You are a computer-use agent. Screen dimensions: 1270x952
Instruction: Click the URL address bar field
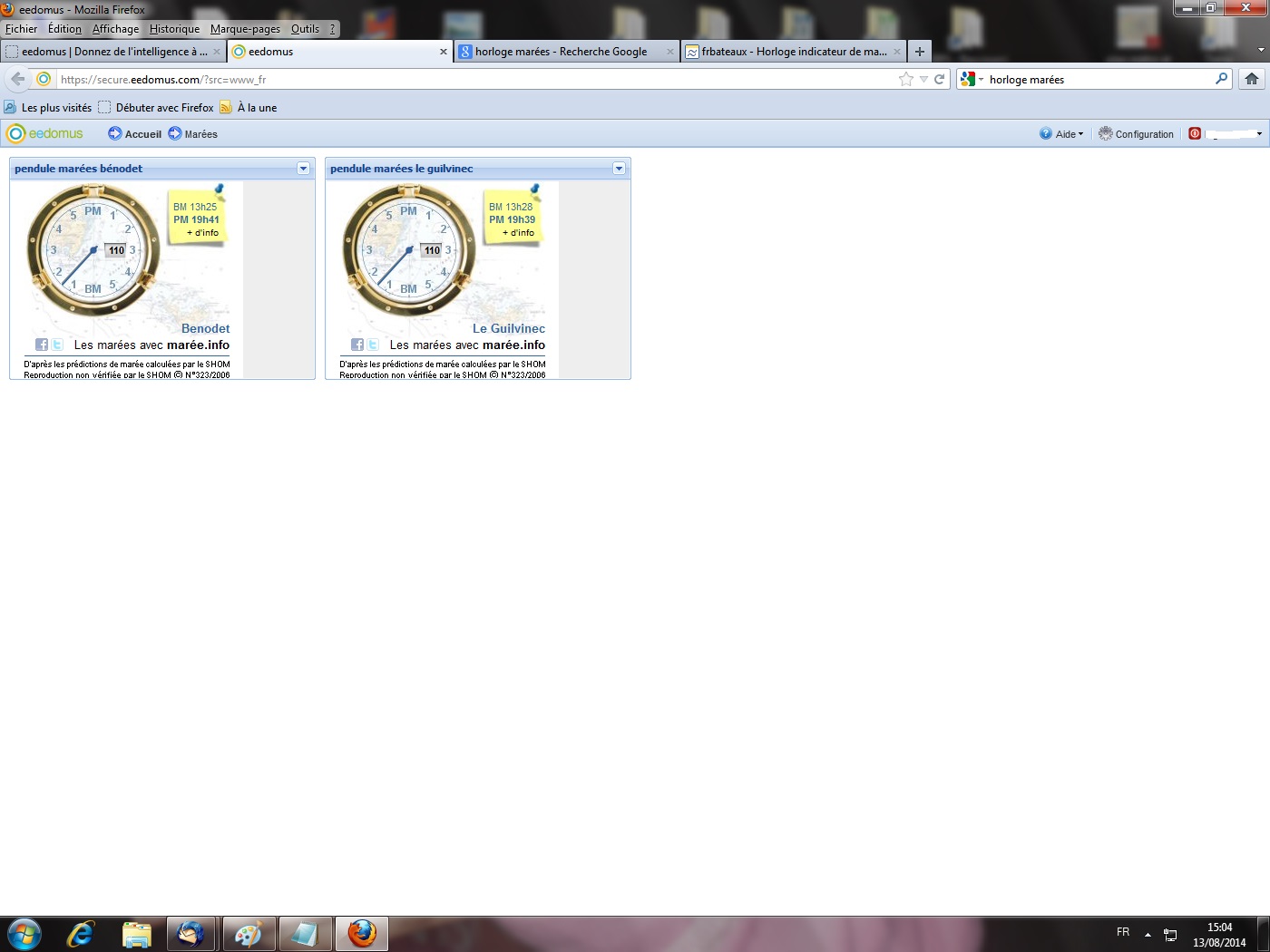coord(472,80)
